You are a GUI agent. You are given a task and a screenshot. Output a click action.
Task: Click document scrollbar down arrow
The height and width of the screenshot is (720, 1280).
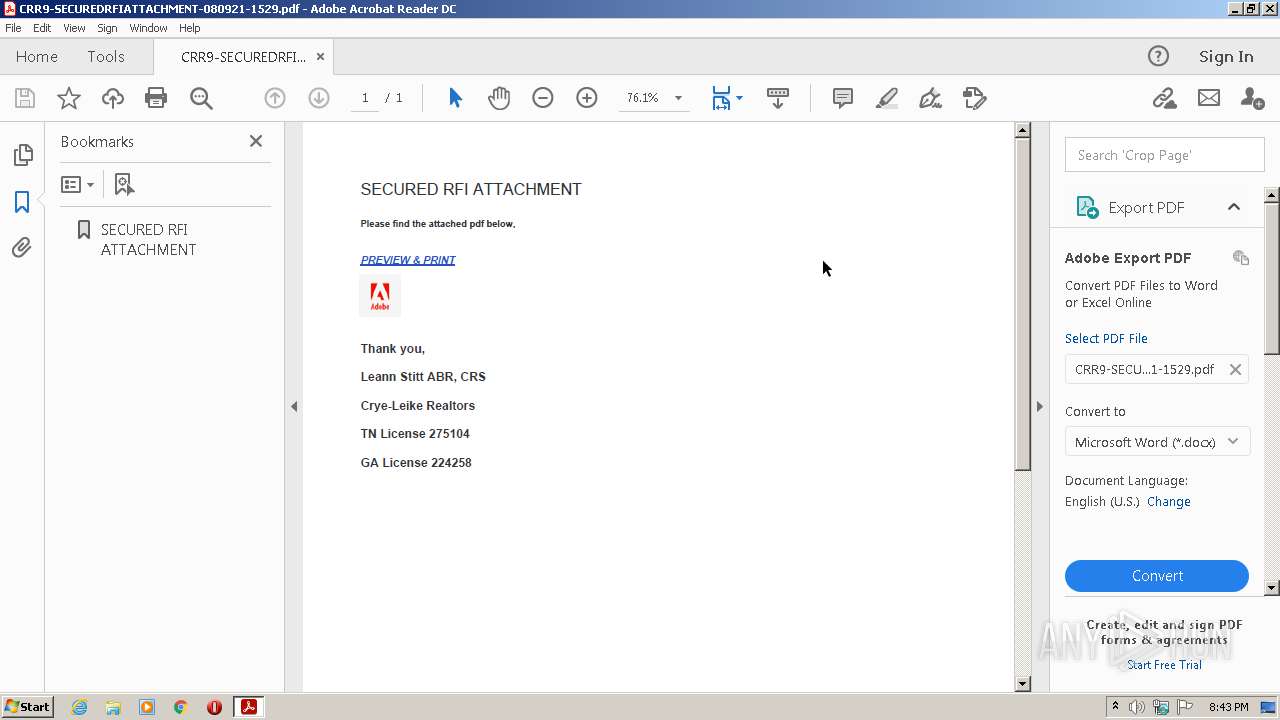1022,684
